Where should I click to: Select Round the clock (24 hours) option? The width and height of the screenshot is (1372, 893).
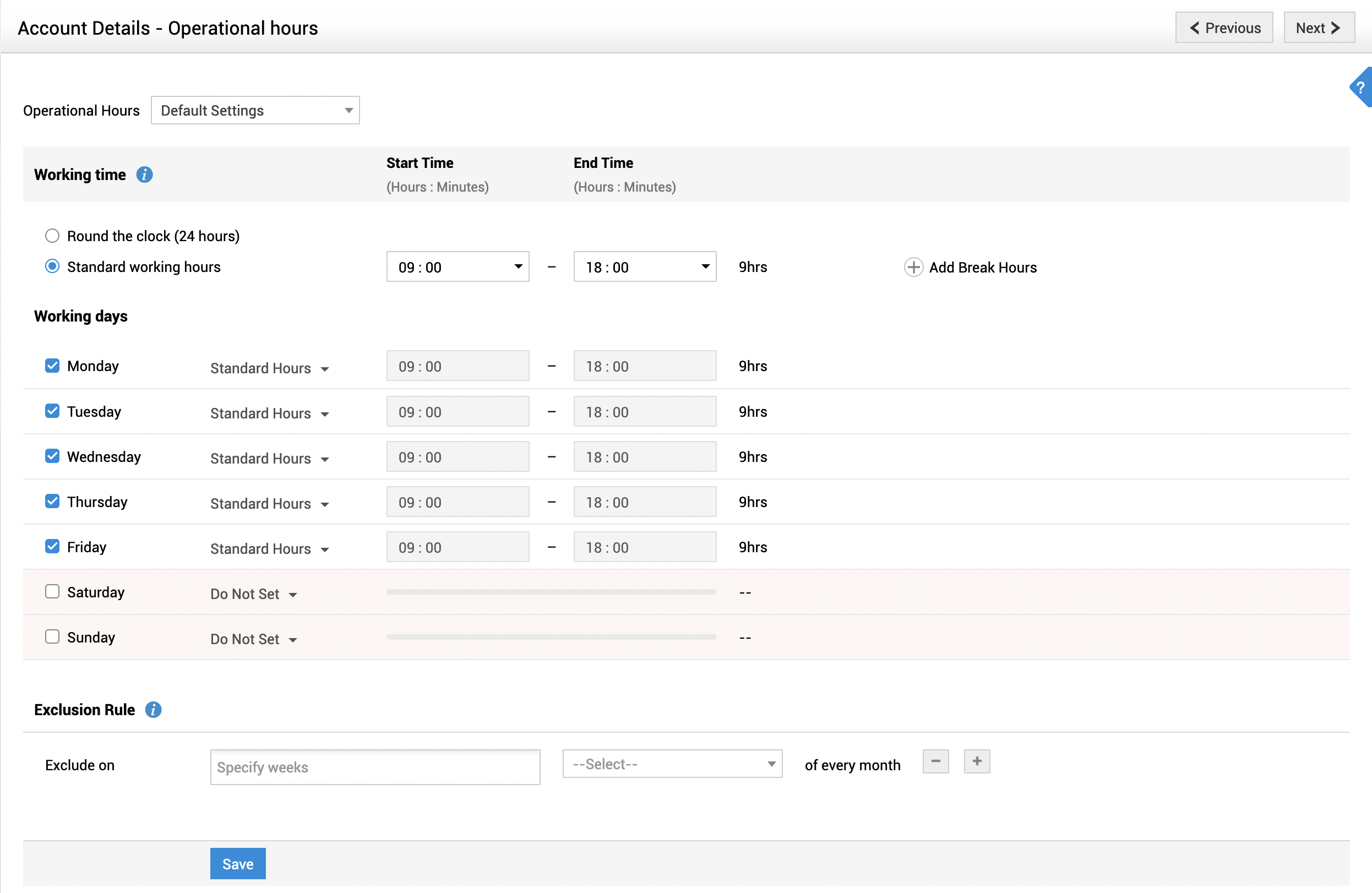pyautogui.click(x=52, y=236)
